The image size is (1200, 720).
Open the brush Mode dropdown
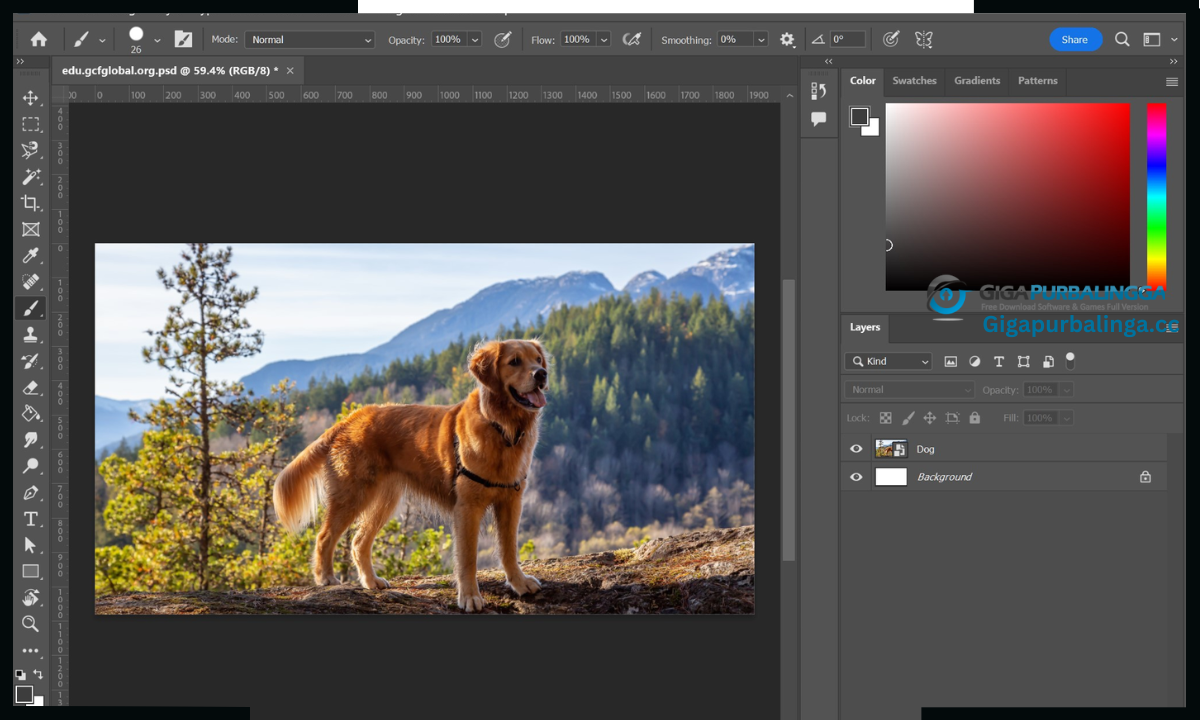coord(310,40)
